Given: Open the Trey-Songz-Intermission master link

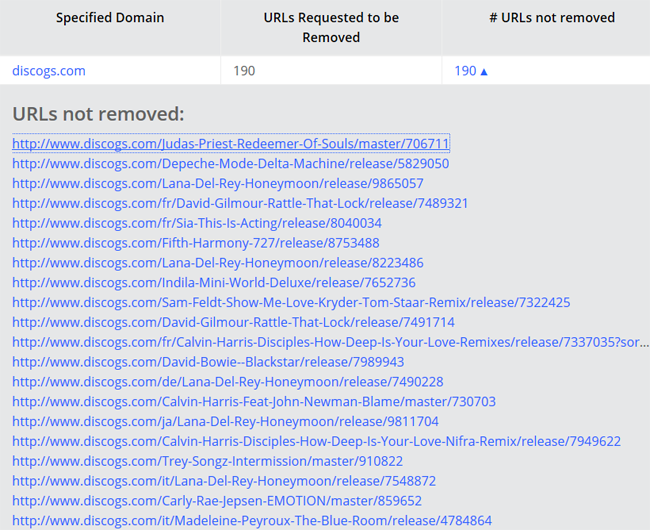Looking at the screenshot, I should click(207, 461).
